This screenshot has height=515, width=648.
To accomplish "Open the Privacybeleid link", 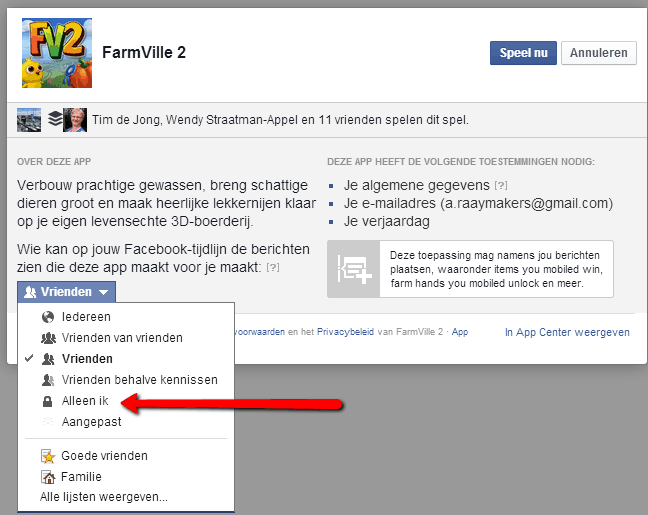I will click(x=345, y=332).
